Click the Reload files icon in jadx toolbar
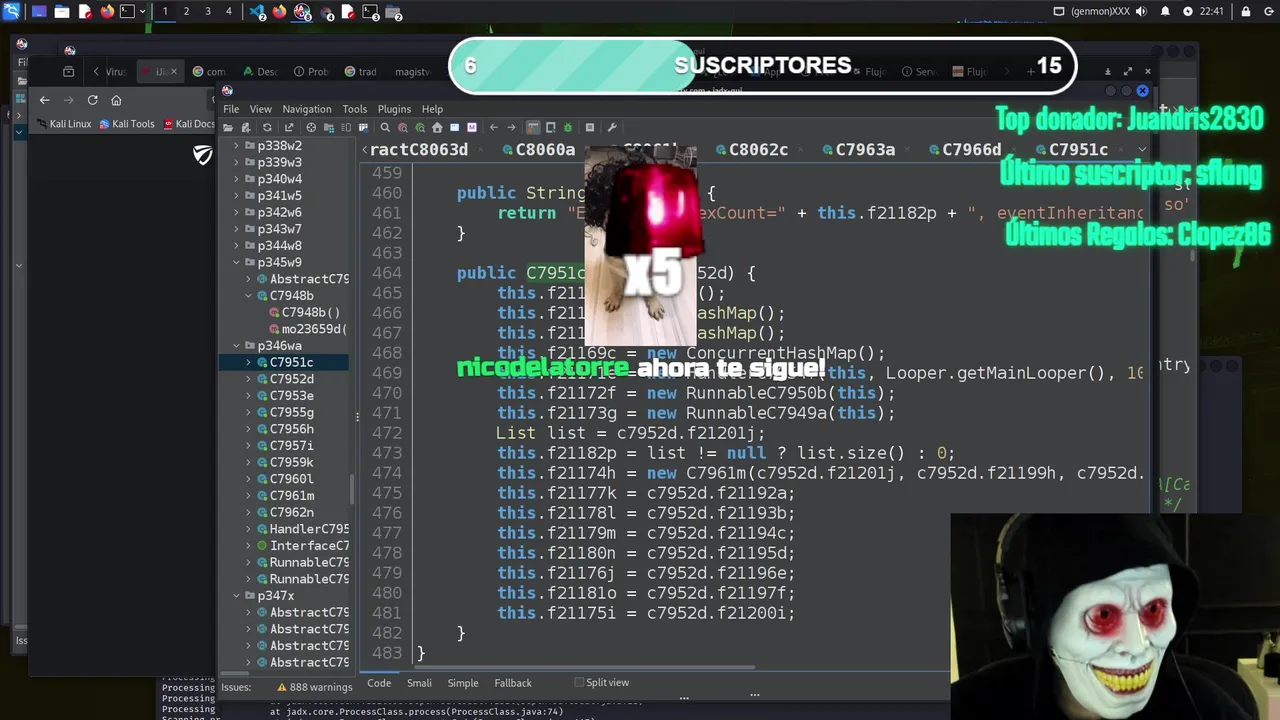 (x=267, y=127)
